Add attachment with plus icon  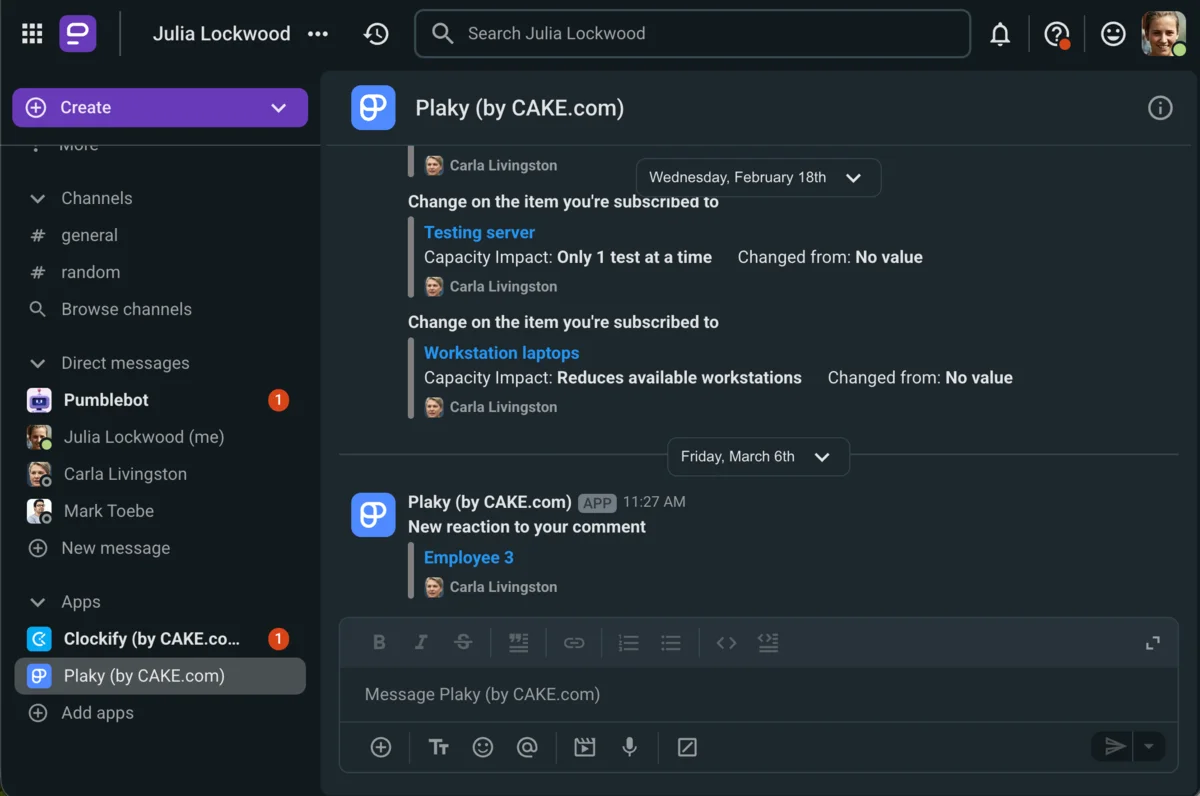(381, 747)
